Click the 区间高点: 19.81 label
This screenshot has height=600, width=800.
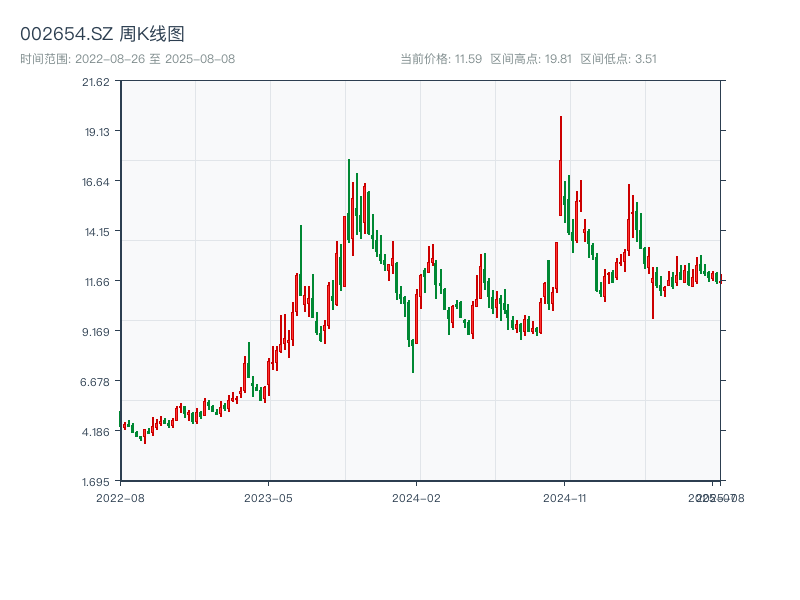531,59
